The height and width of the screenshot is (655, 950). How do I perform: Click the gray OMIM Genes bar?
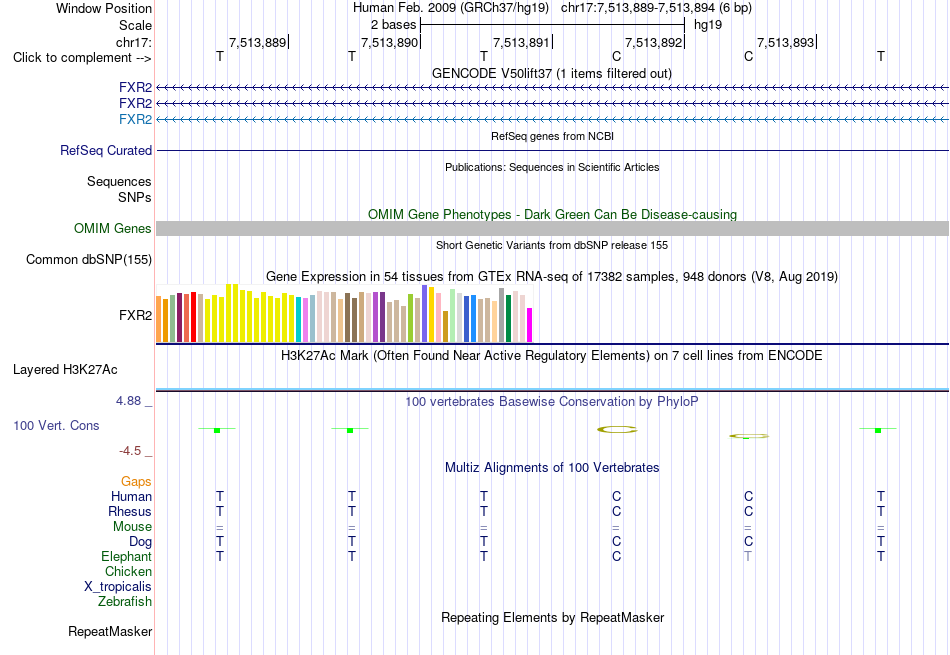click(552, 228)
